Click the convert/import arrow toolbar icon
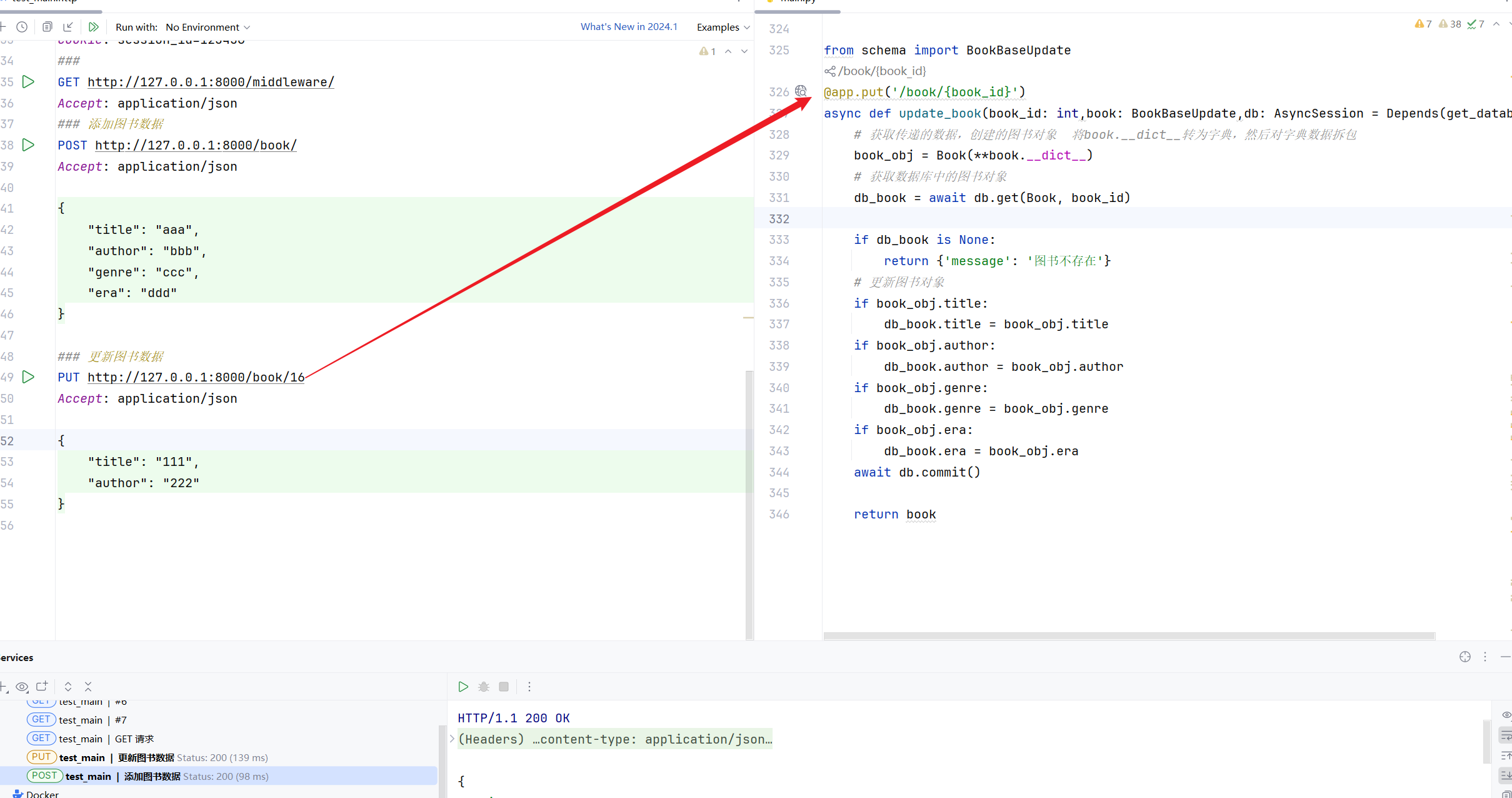Screen dimensions: 1512x798 pos(68,27)
